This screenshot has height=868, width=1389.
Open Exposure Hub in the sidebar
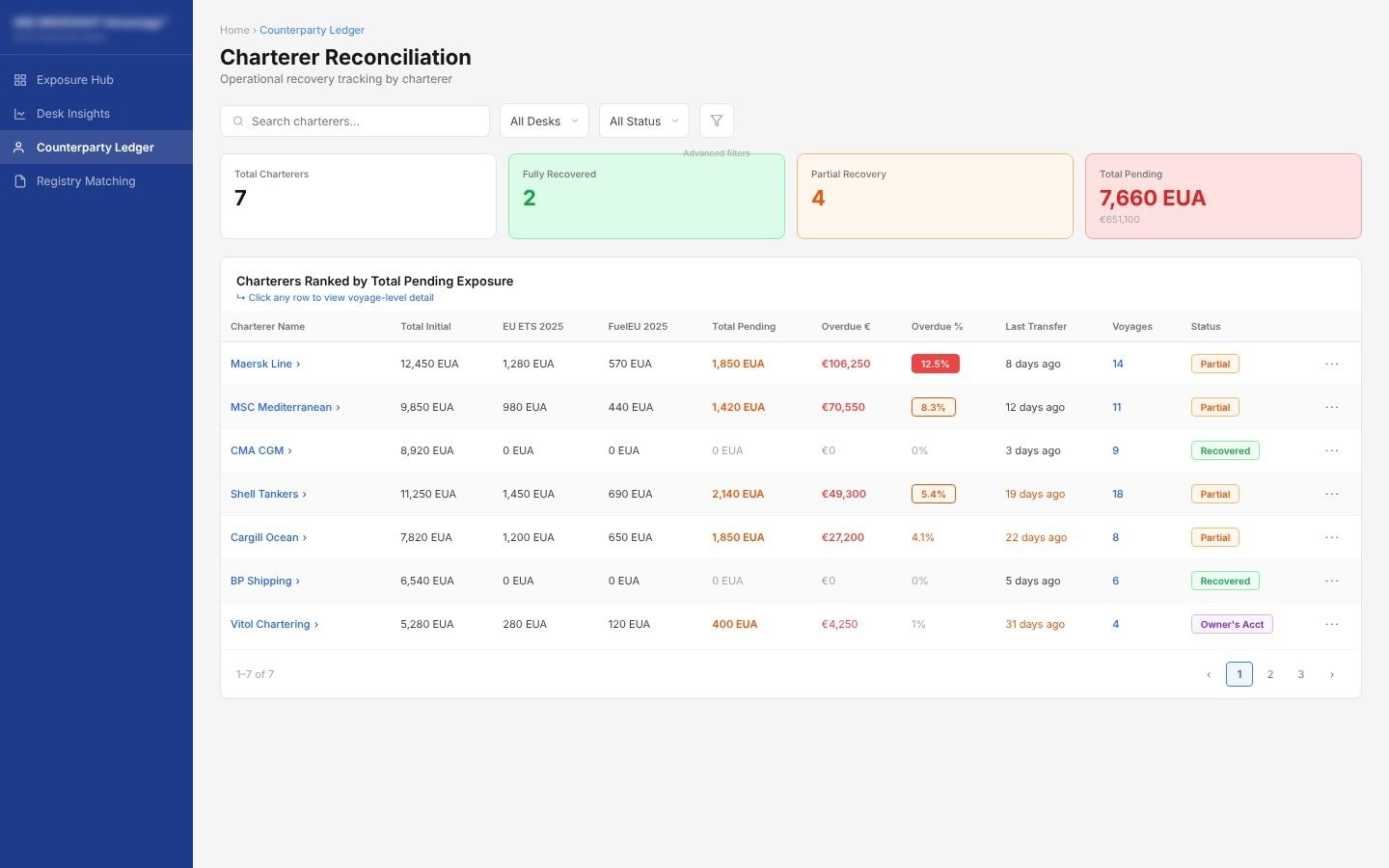pos(96,80)
